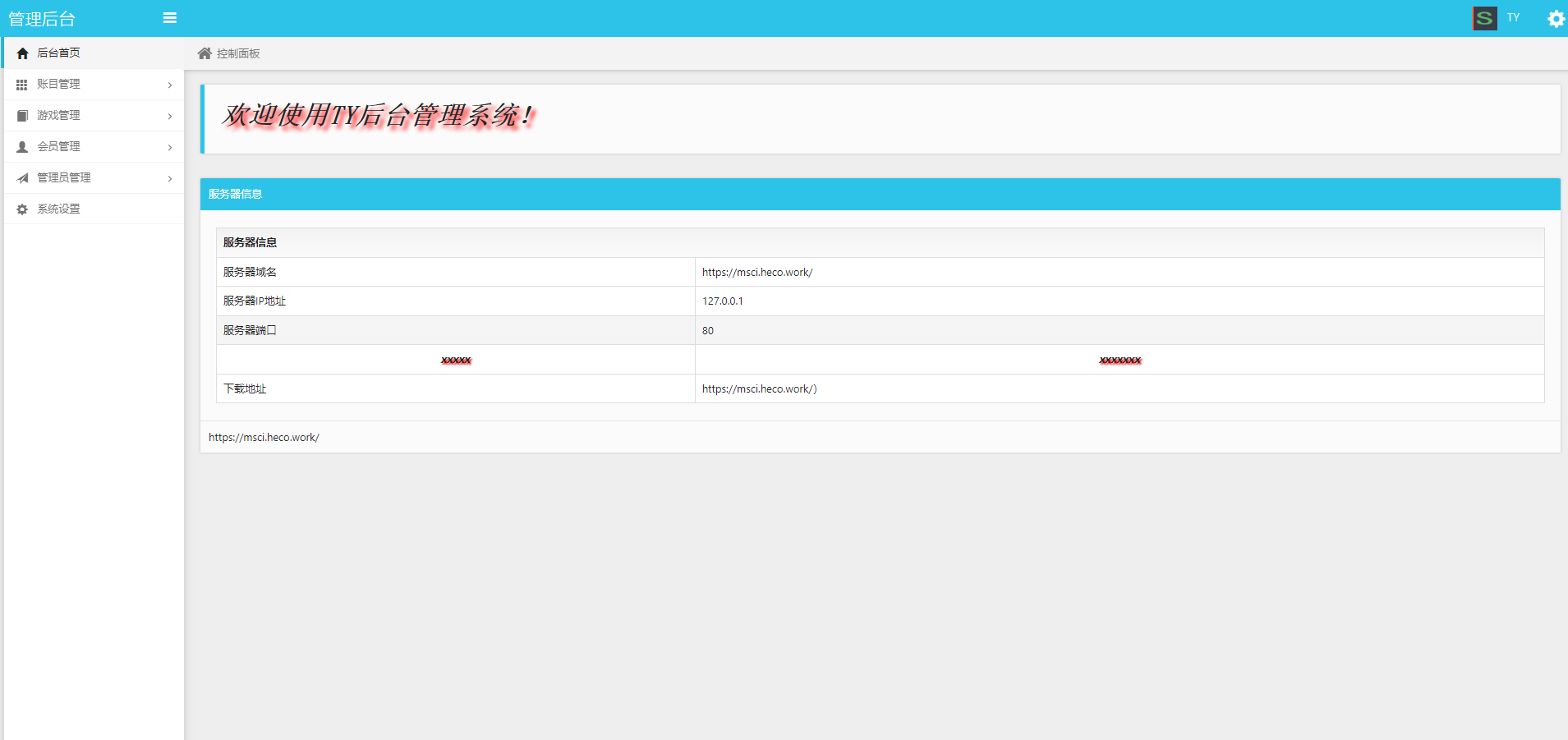Expand 游戏管理 using its chevron arrow

pyautogui.click(x=170, y=116)
